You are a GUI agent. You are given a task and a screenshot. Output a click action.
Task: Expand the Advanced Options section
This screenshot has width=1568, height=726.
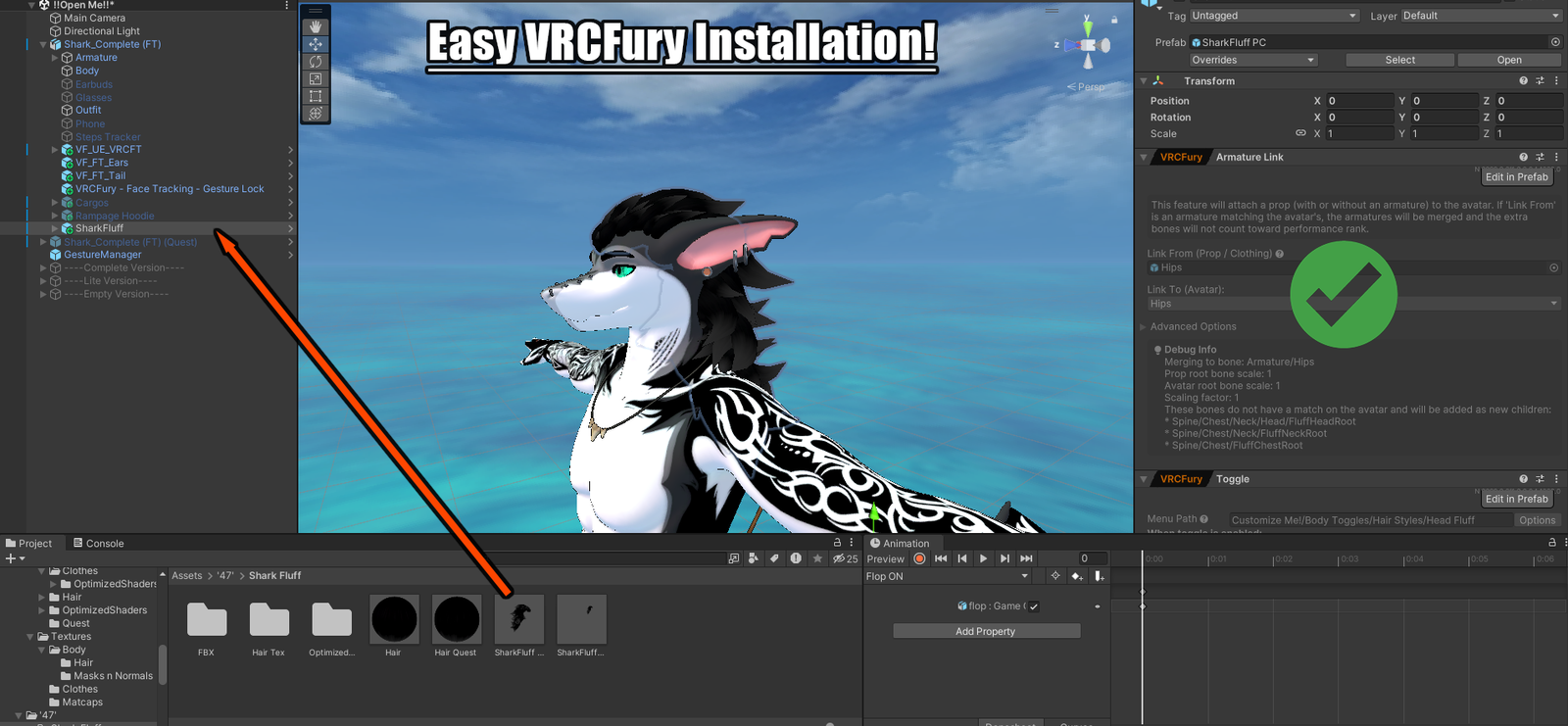pyautogui.click(x=1193, y=327)
